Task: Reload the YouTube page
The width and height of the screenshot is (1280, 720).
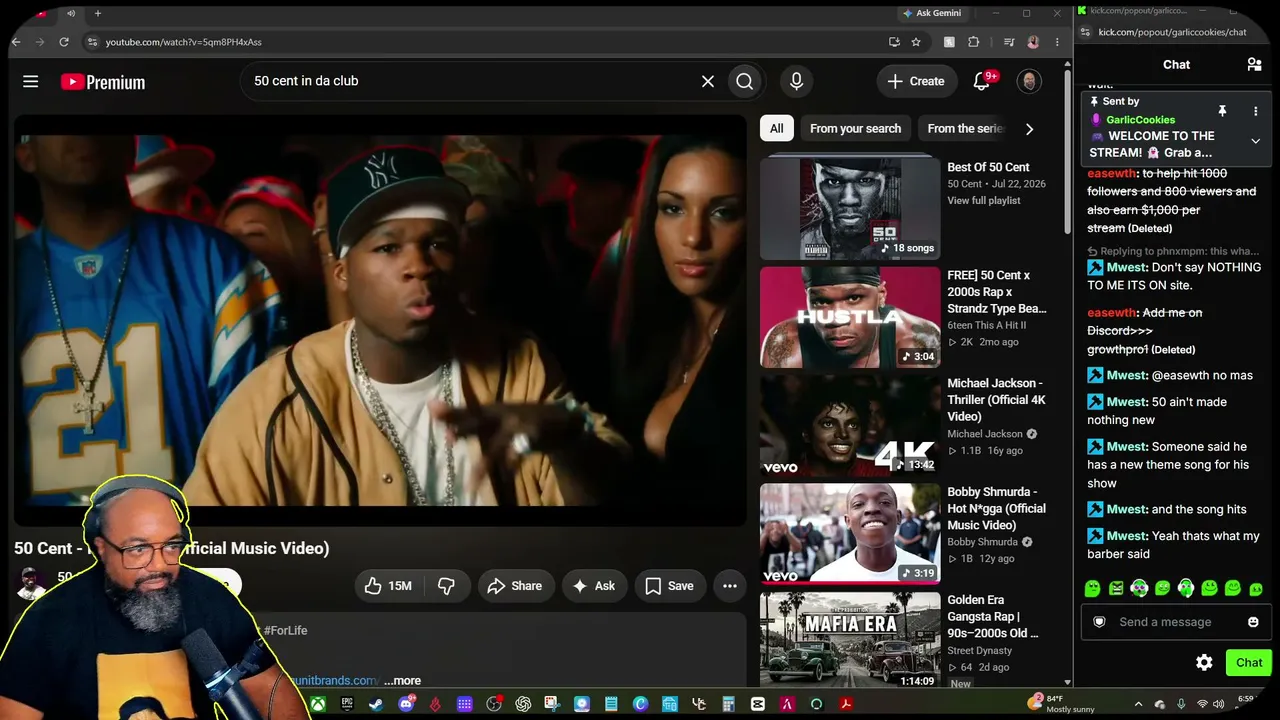Action: coord(64,42)
